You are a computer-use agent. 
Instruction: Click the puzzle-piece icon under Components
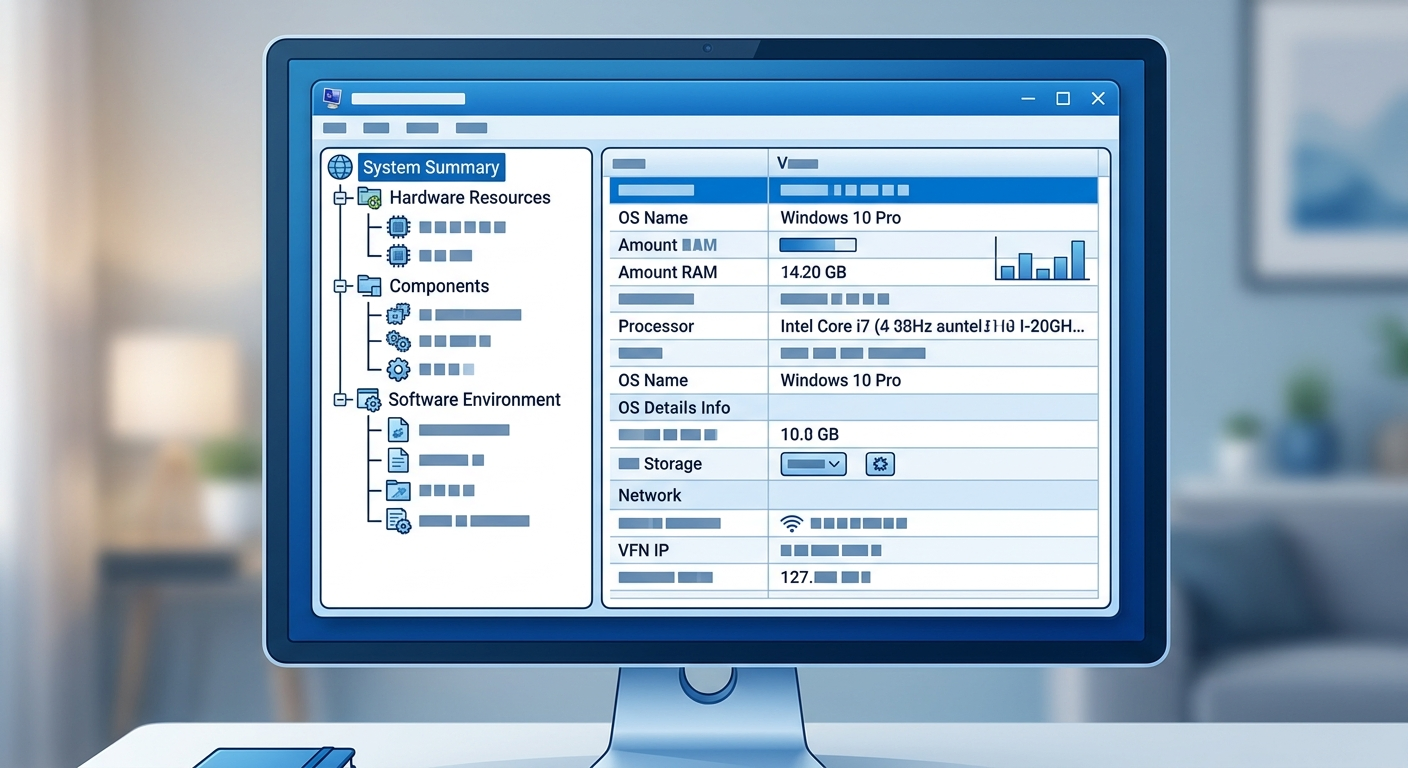pos(398,314)
